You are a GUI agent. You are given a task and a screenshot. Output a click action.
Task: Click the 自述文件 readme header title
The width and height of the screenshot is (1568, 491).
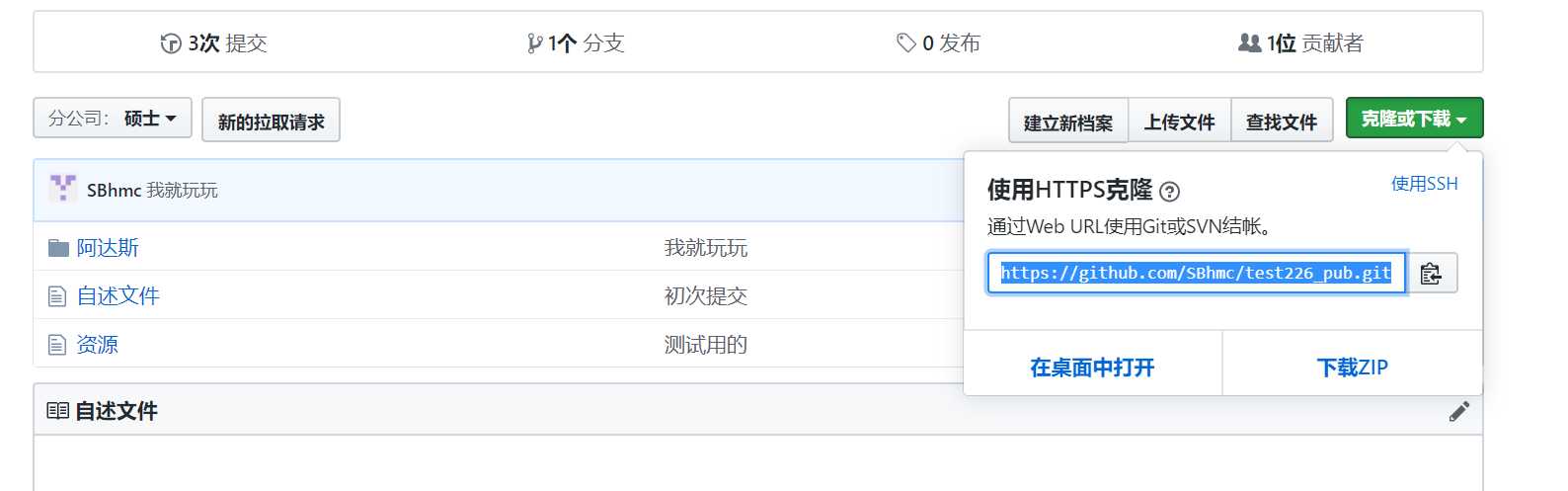[117, 411]
